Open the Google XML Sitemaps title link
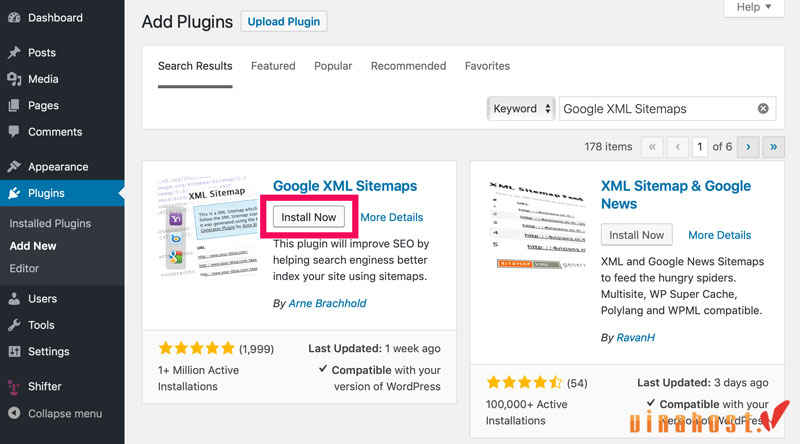 pyautogui.click(x=345, y=186)
